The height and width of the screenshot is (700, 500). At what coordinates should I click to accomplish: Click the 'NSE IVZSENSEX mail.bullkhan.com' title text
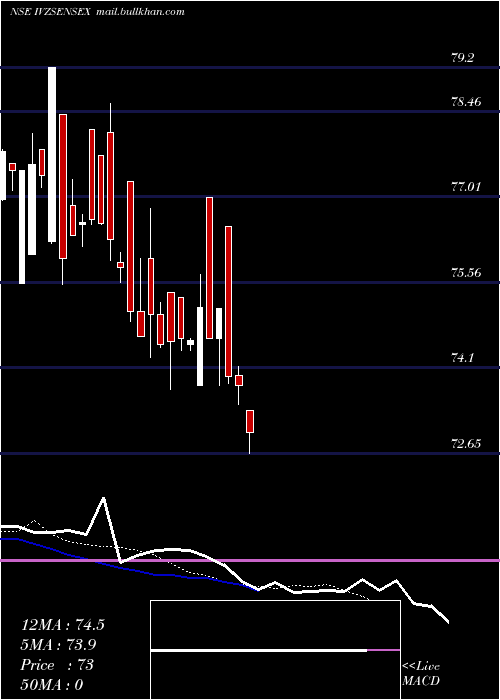[x=97, y=12]
